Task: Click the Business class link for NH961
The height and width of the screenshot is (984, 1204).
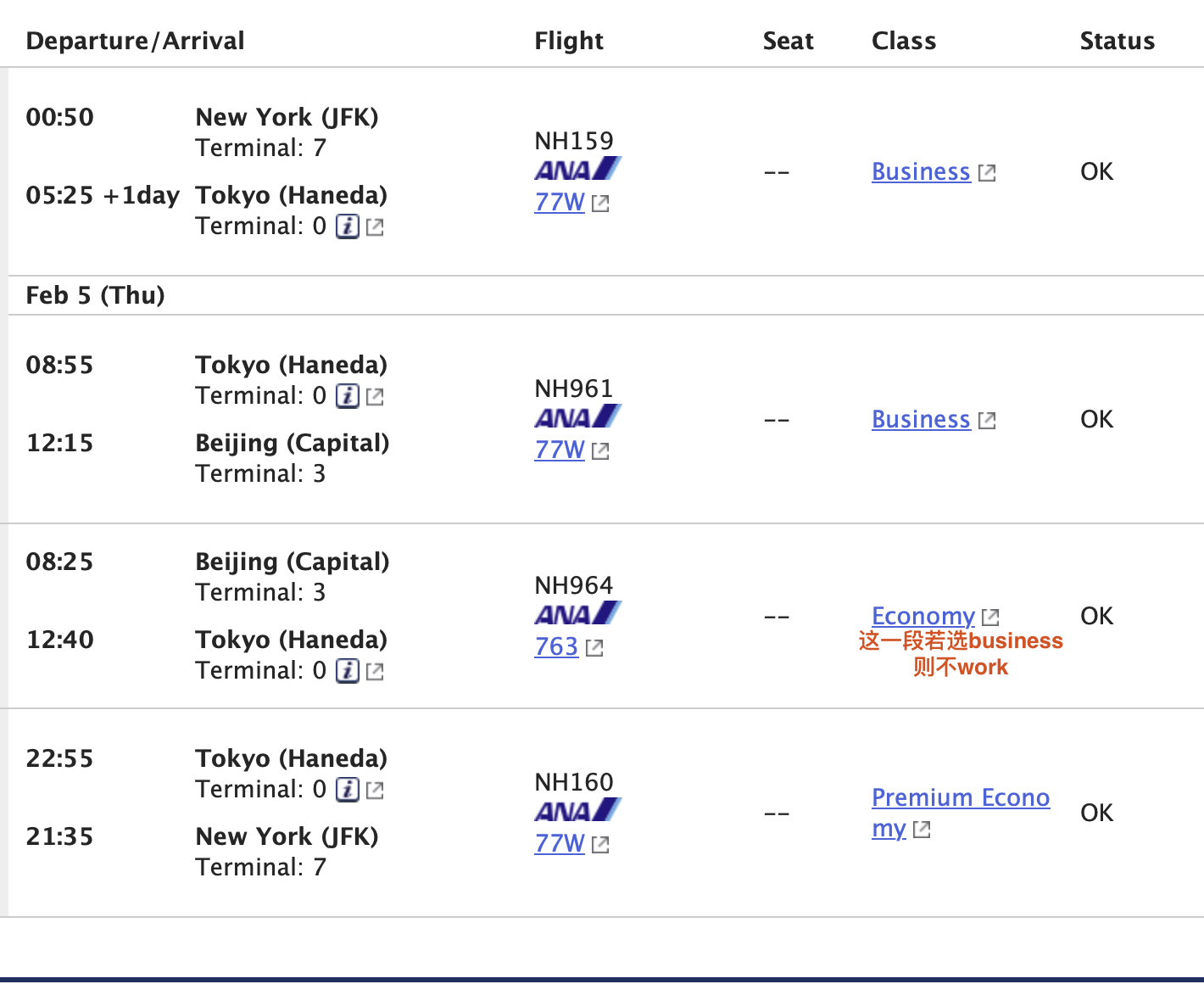Action: 921,420
